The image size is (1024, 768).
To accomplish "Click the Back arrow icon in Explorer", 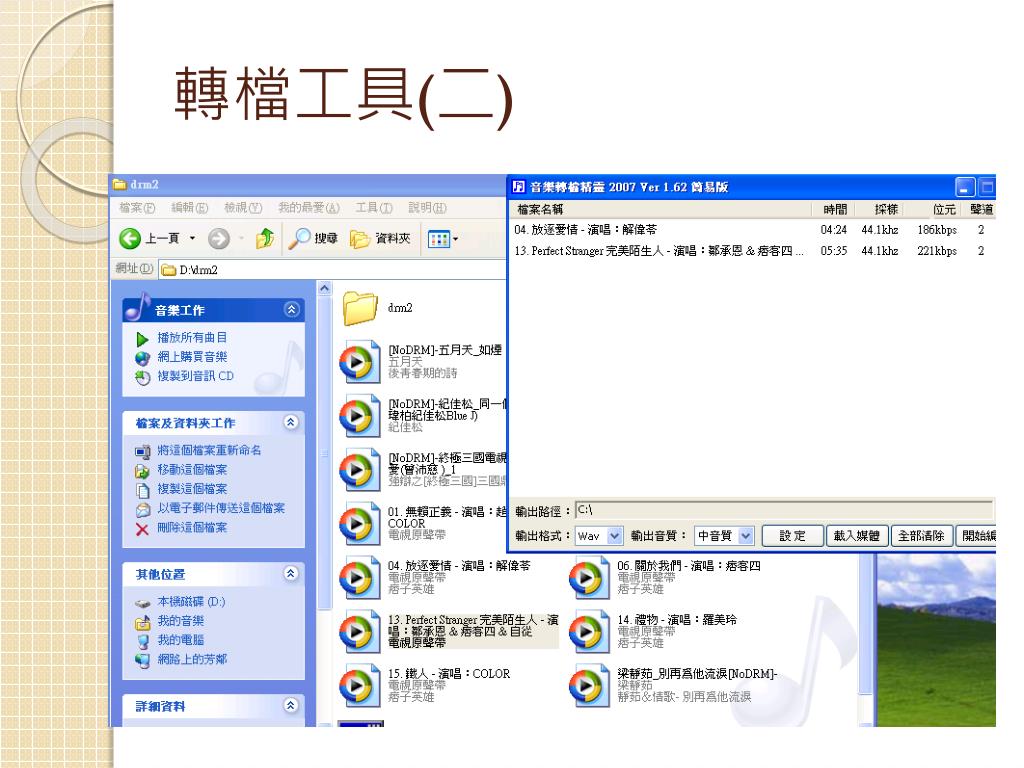I will 130,239.
